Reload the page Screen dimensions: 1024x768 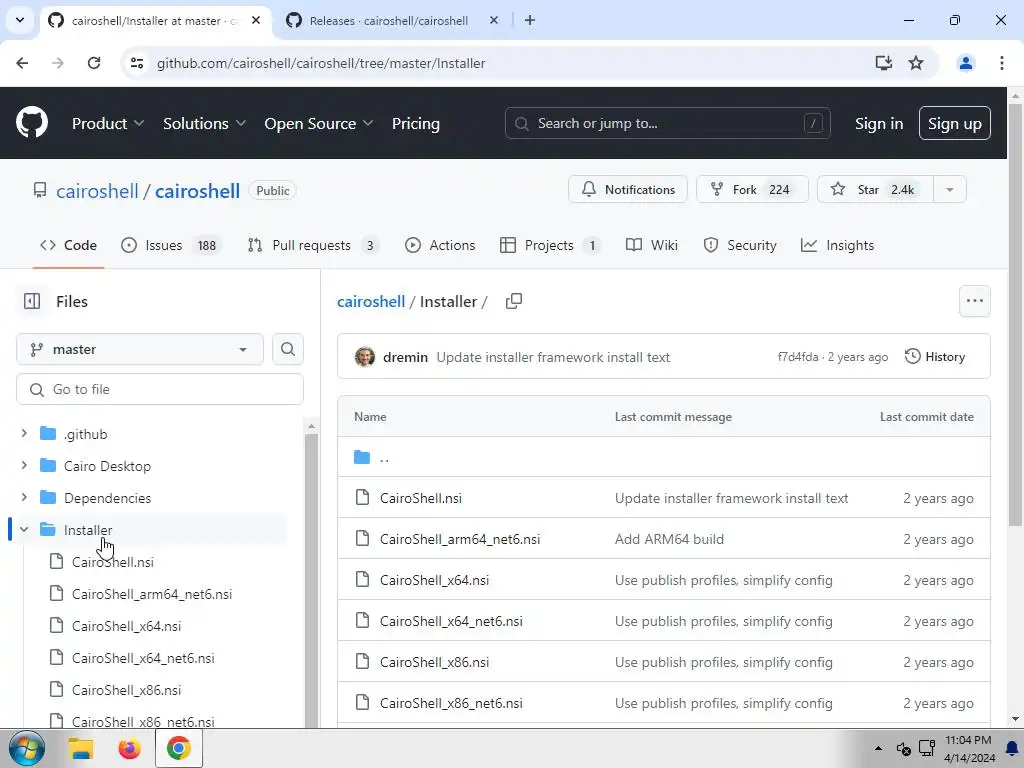pyautogui.click(x=94, y=63)
